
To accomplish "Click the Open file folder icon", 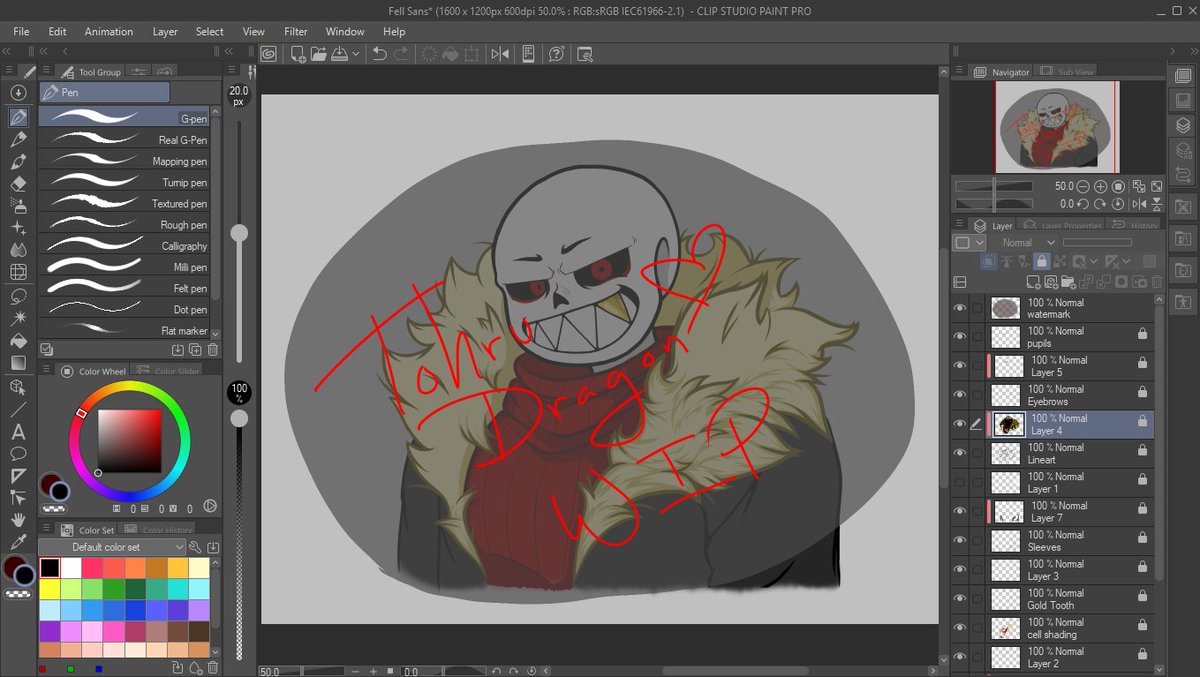I will 318,54.
